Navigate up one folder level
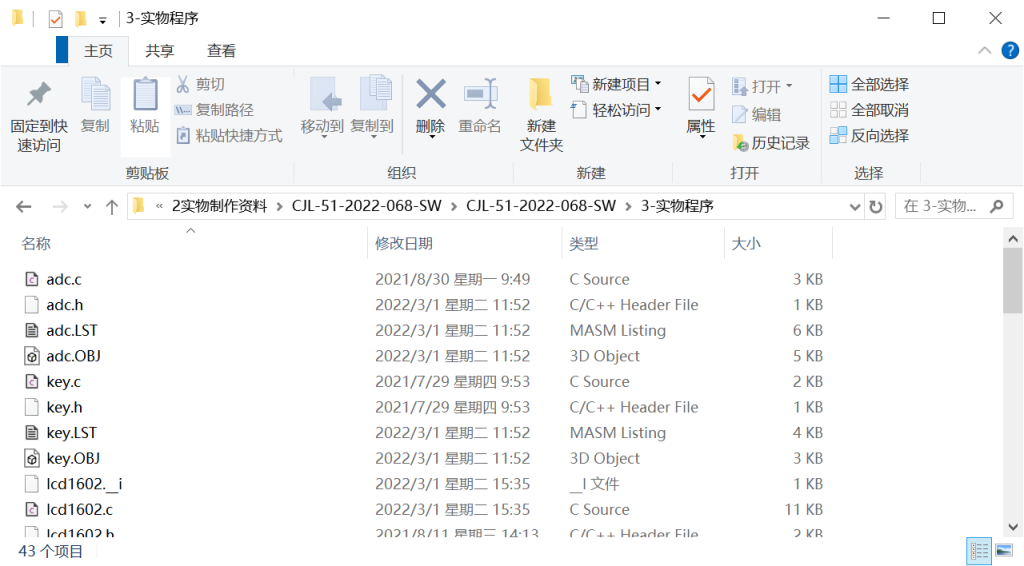This screenshot has width=1024, height=566. pos(112,207)
